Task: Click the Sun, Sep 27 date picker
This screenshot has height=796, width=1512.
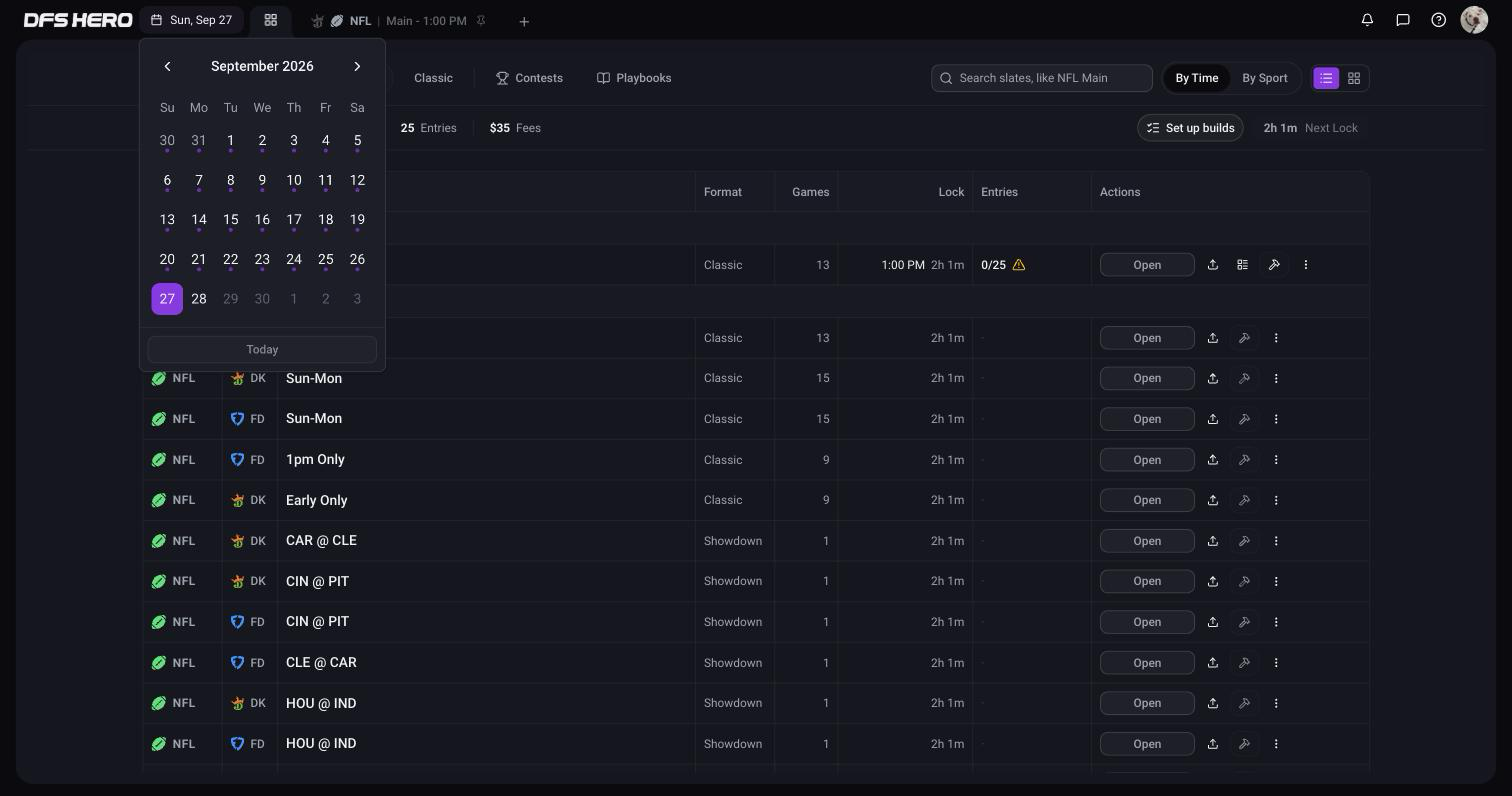Action: point(192,20)
